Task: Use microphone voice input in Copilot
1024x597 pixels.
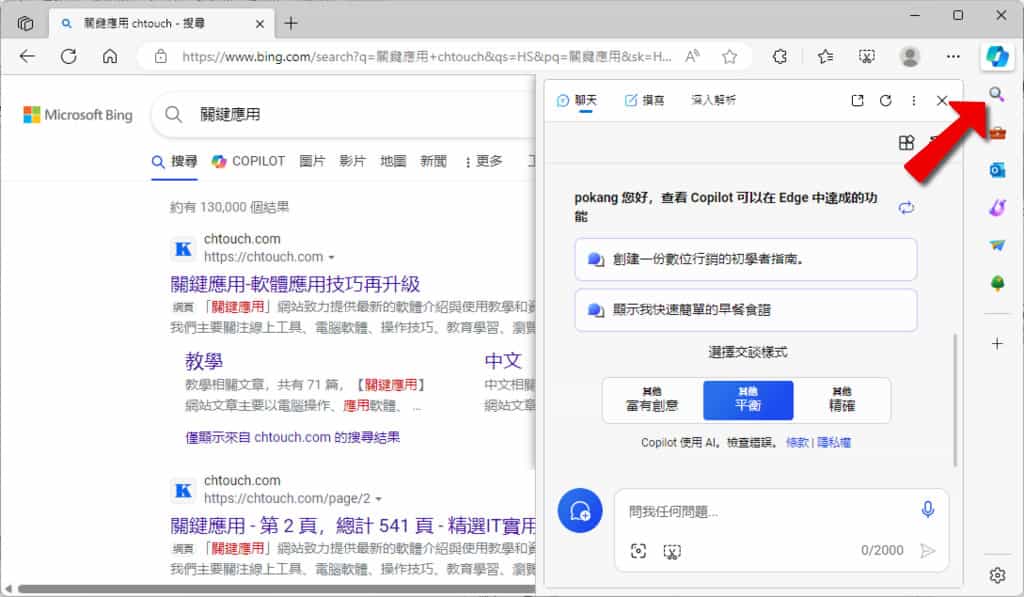Action: pos(927,509)
